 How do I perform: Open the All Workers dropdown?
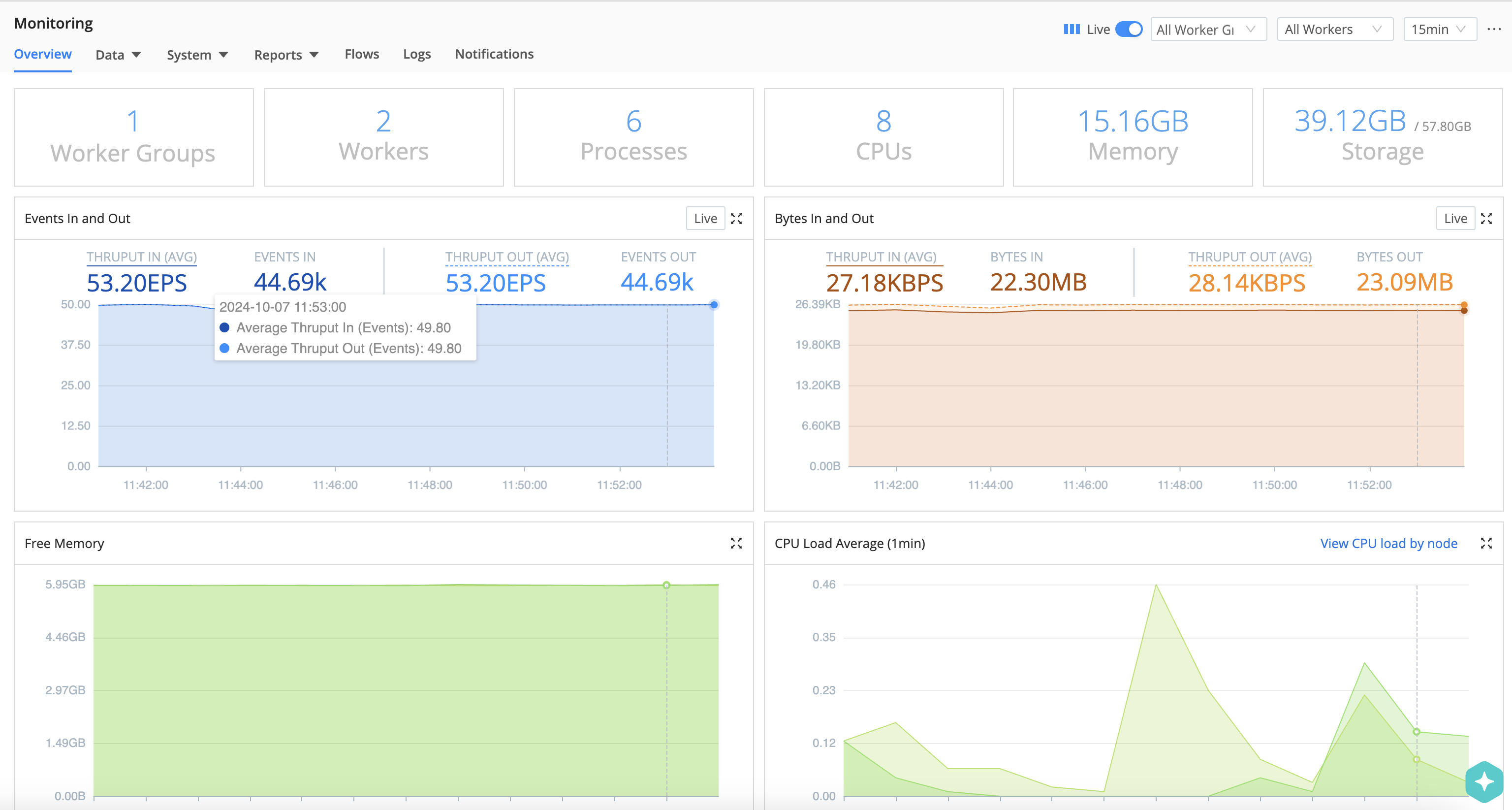[1335, 29]
